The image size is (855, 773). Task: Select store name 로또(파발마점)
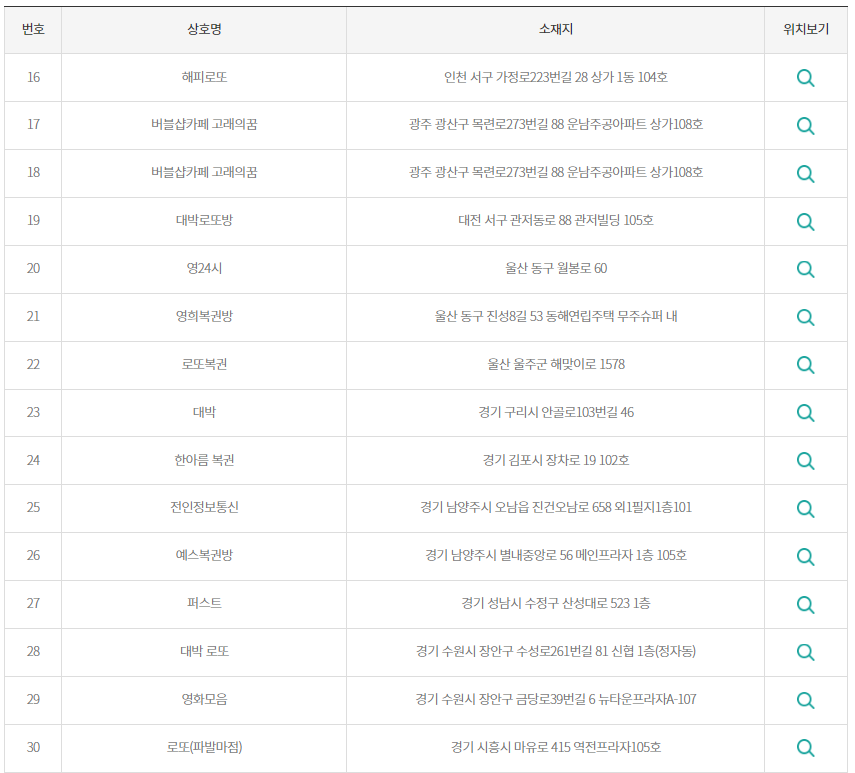coord(204,747)
